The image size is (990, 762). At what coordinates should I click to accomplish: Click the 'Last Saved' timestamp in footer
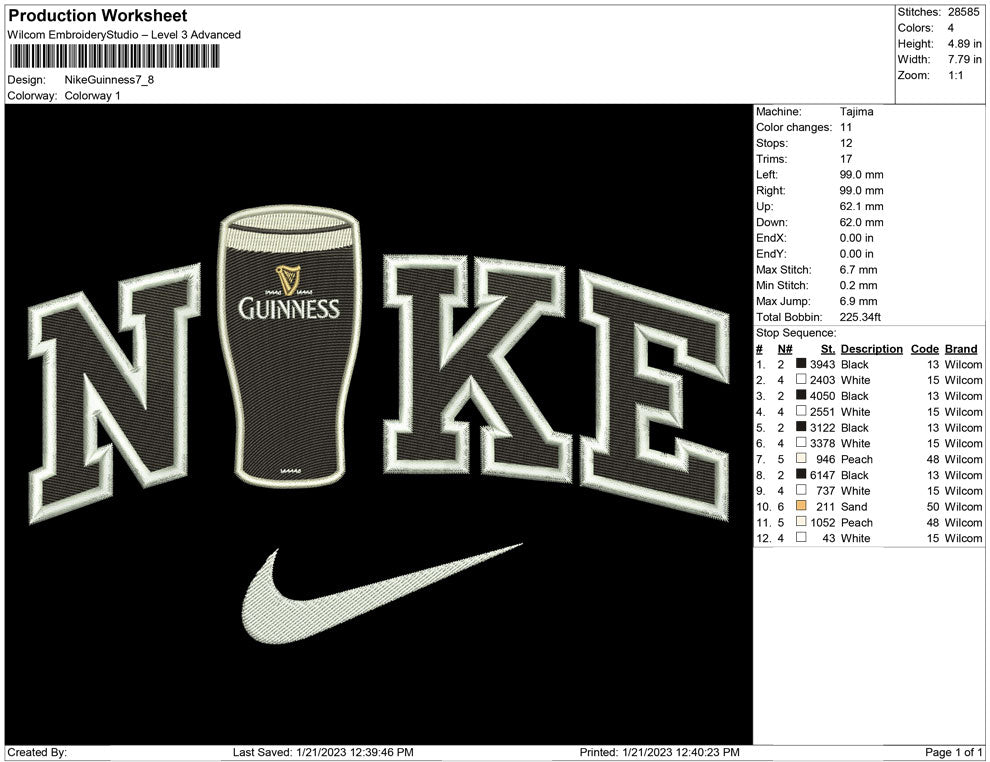coord(323,752)
